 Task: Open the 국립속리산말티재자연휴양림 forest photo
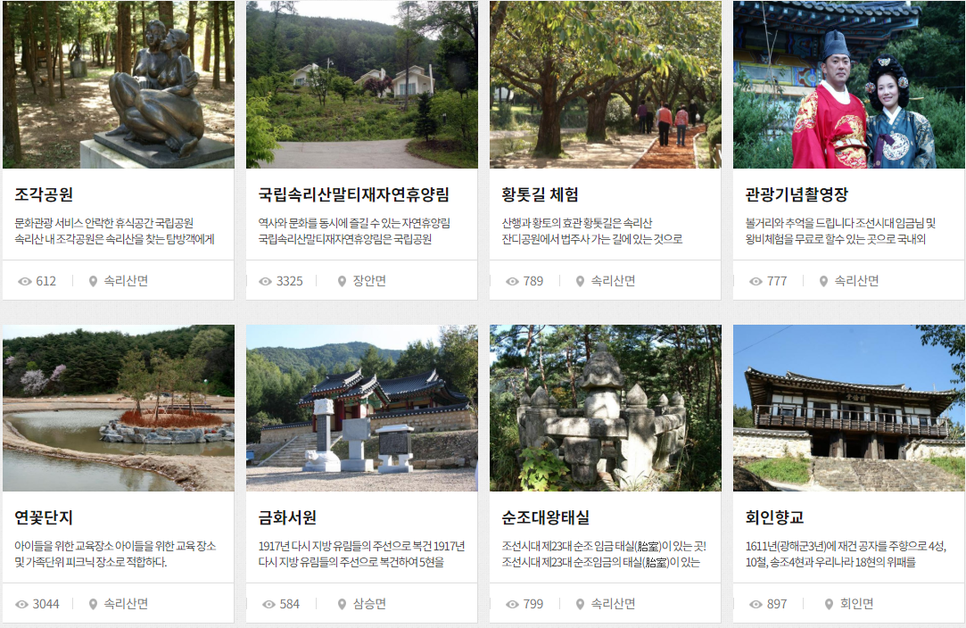[x=362, y=84]
